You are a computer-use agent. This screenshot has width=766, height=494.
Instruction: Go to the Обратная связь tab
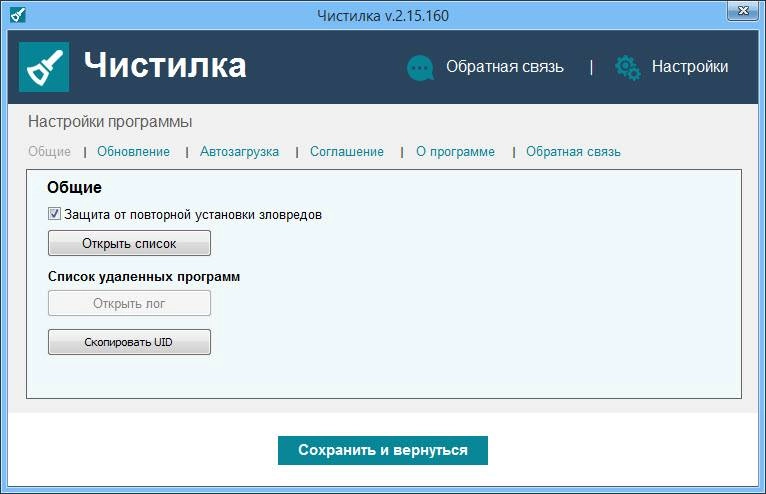[x=573, y=151]
